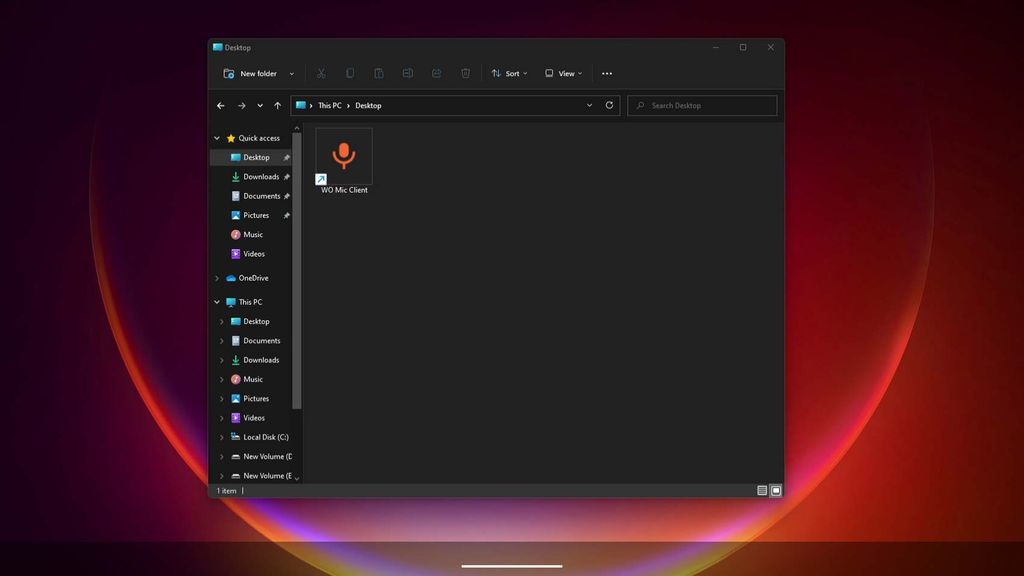The image size is (1024, 576).
Task: Go back using the back arrow
Action: 221,105
